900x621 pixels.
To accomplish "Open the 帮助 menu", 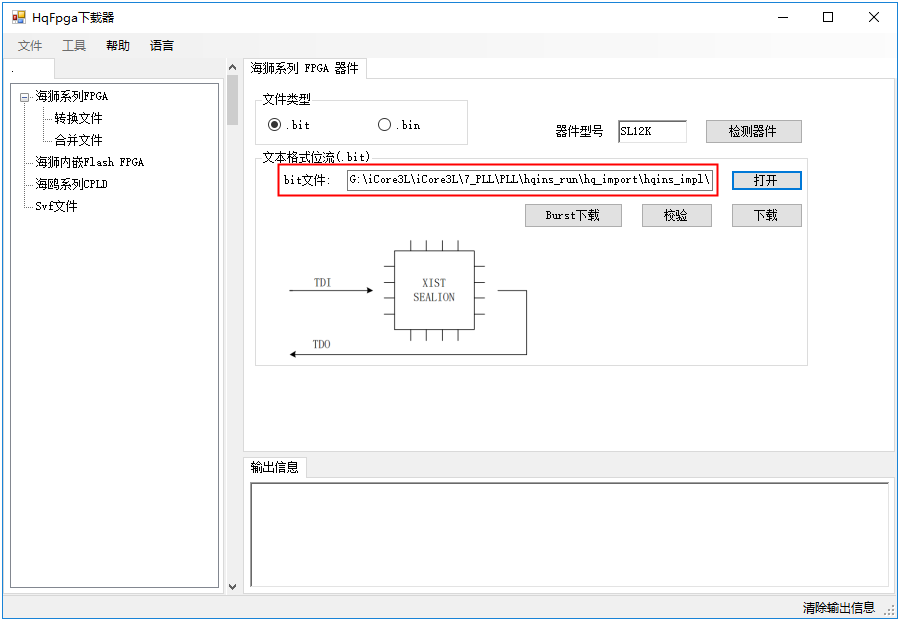I will point(118,46).
